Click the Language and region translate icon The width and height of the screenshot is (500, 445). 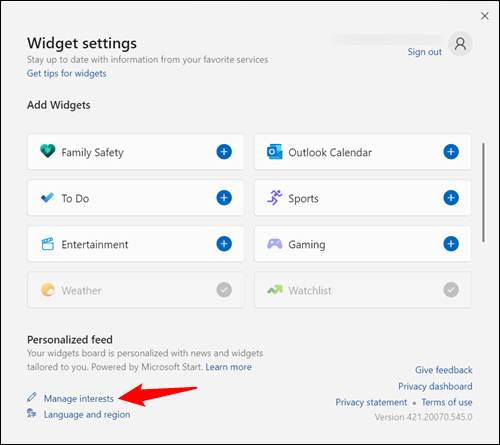(32, 413)
